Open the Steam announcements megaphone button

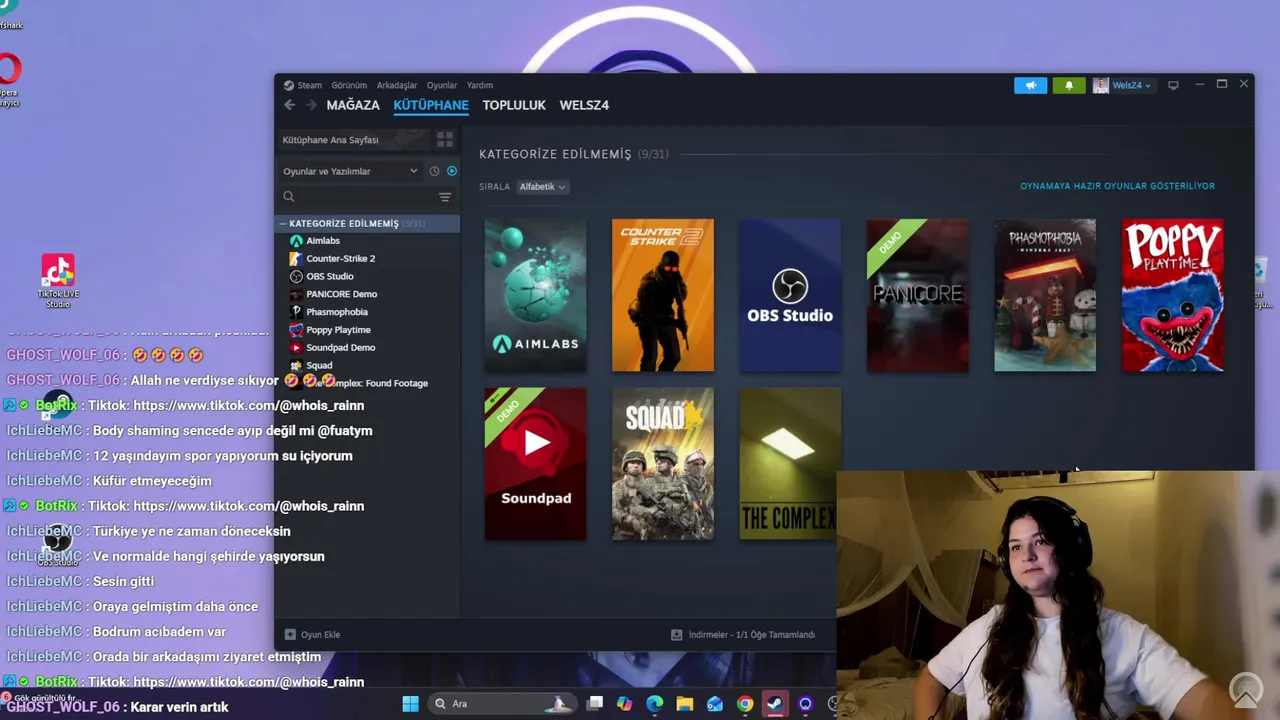(x=1030, y=85)
